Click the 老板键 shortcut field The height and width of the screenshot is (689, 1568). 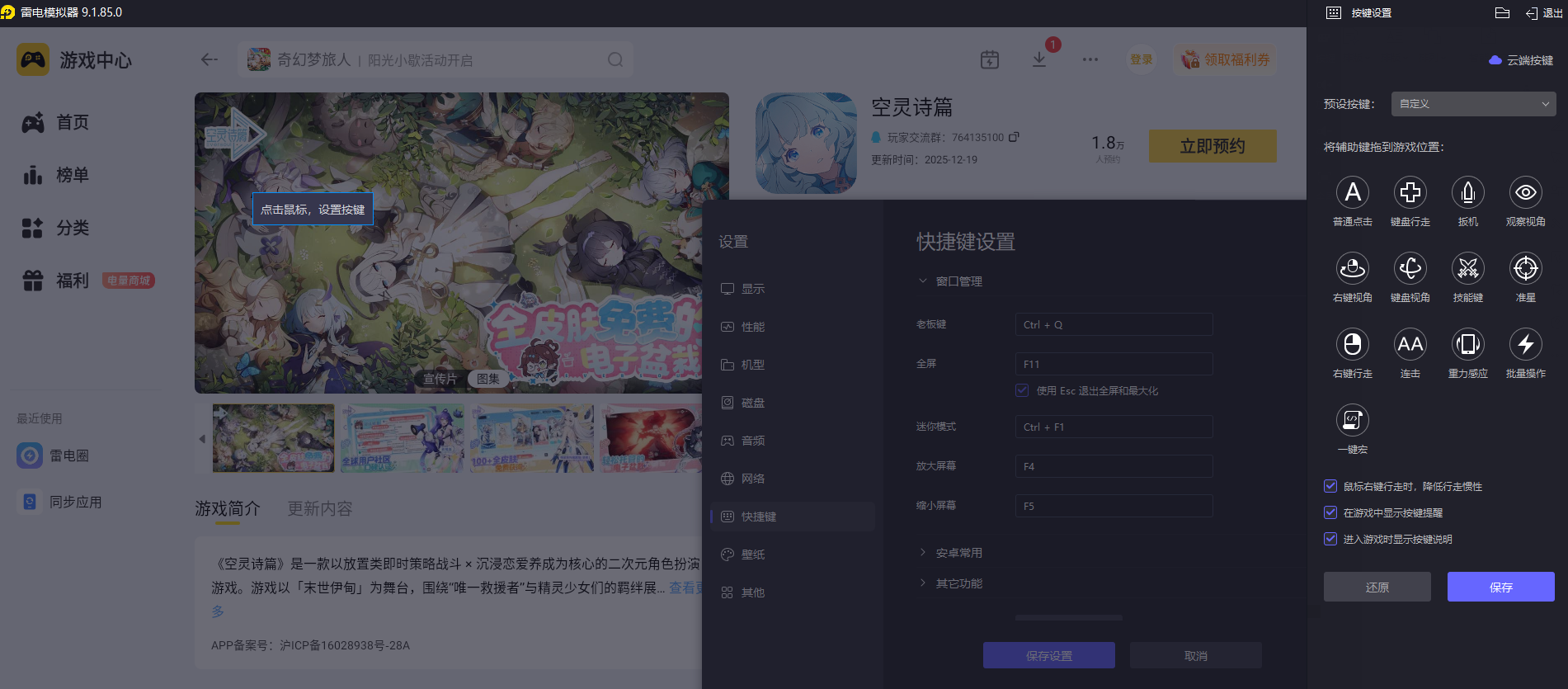point(1114,324)
